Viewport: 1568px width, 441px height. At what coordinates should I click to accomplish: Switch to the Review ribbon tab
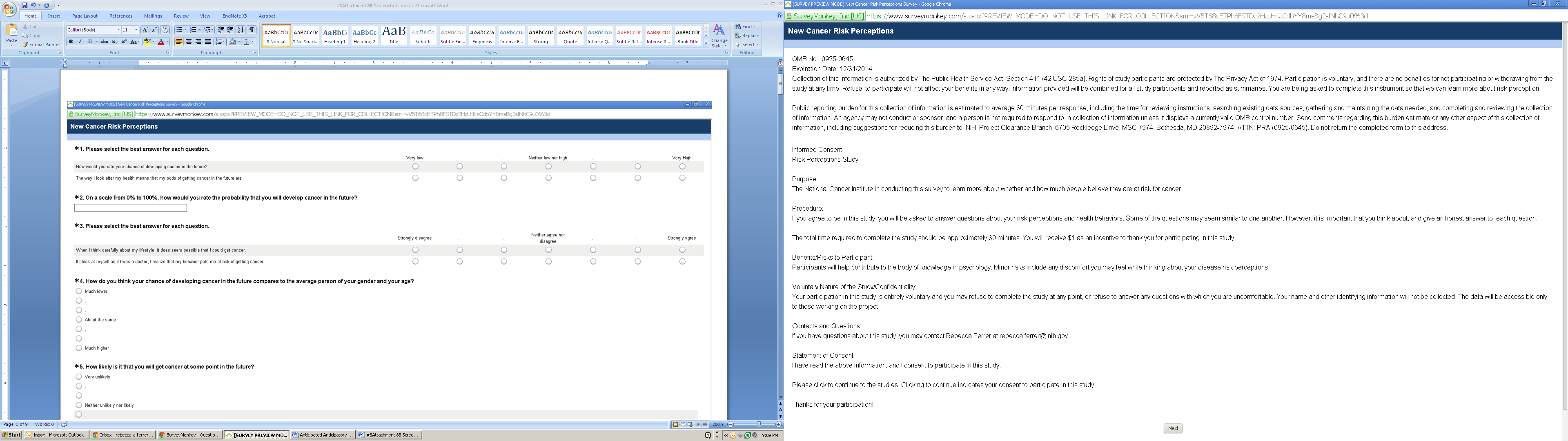(181, 16)
